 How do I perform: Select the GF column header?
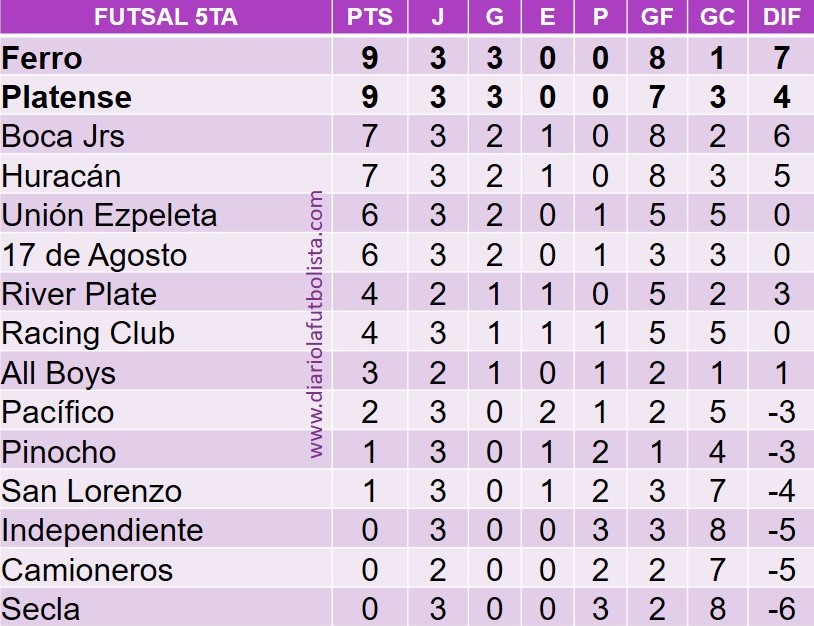[x=657, y=18]
